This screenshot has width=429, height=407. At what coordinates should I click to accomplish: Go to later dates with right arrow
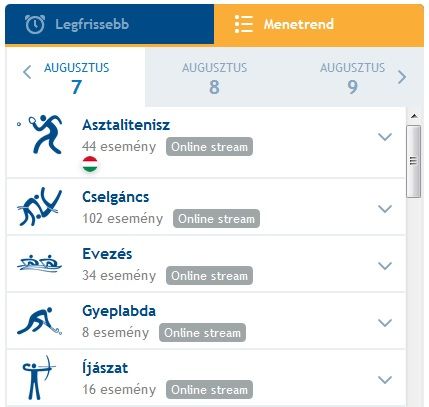coord(402,77)
